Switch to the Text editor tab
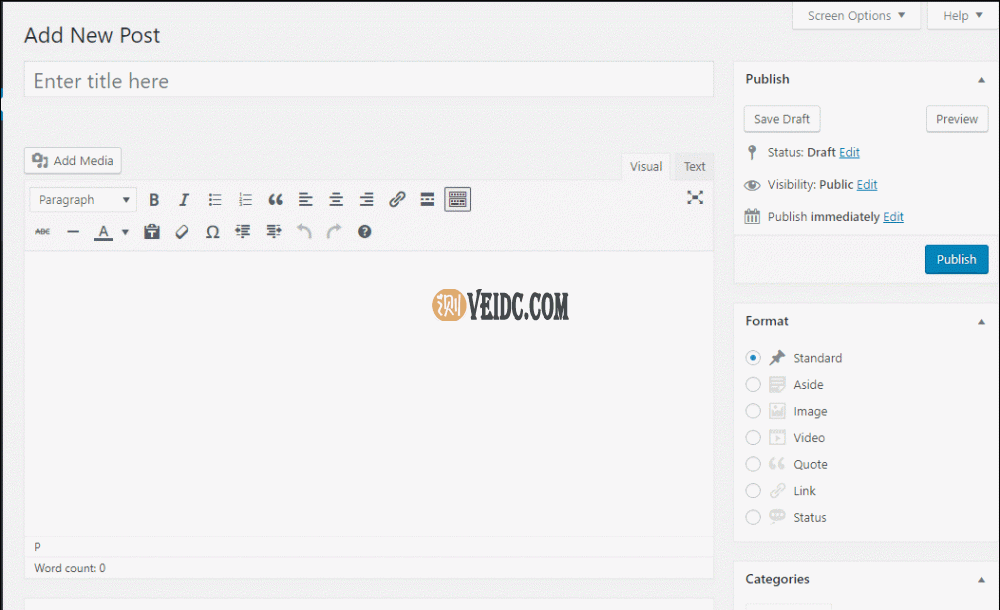Screen dimensions: 1000x610 coord(694,167)
